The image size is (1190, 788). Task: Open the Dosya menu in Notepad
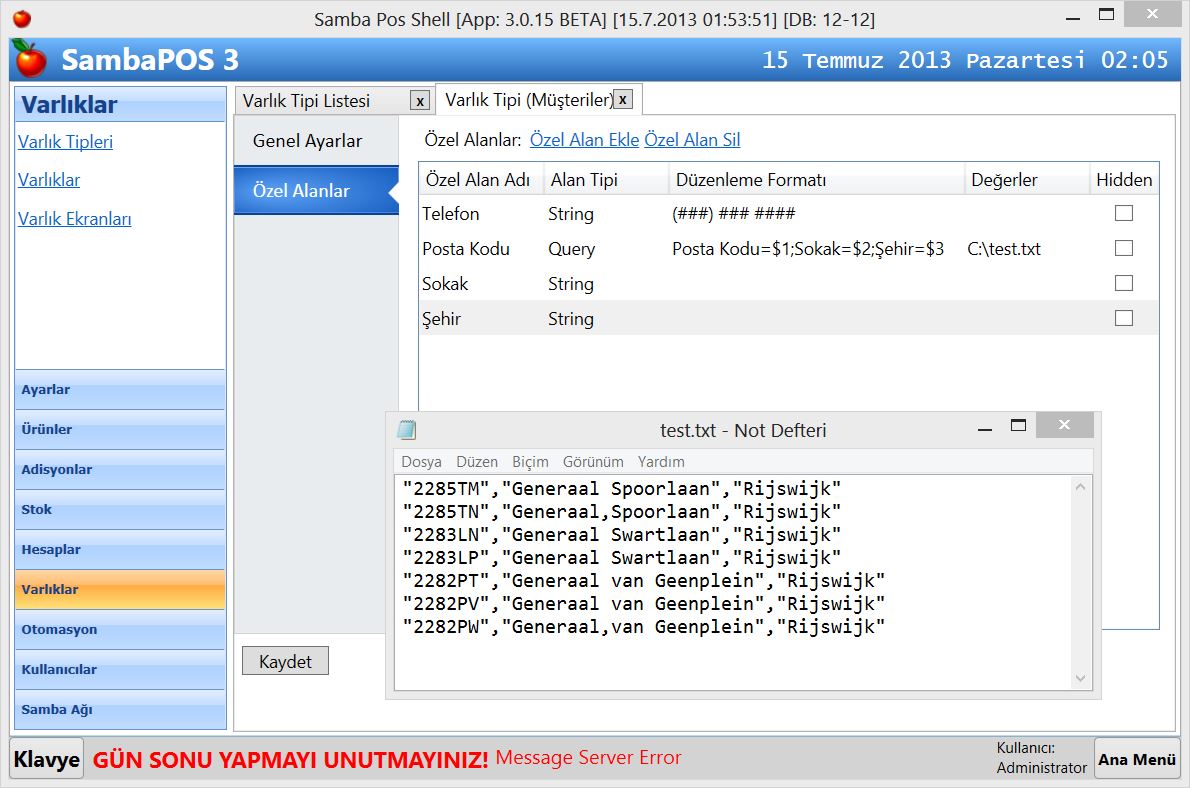(421, 462)
